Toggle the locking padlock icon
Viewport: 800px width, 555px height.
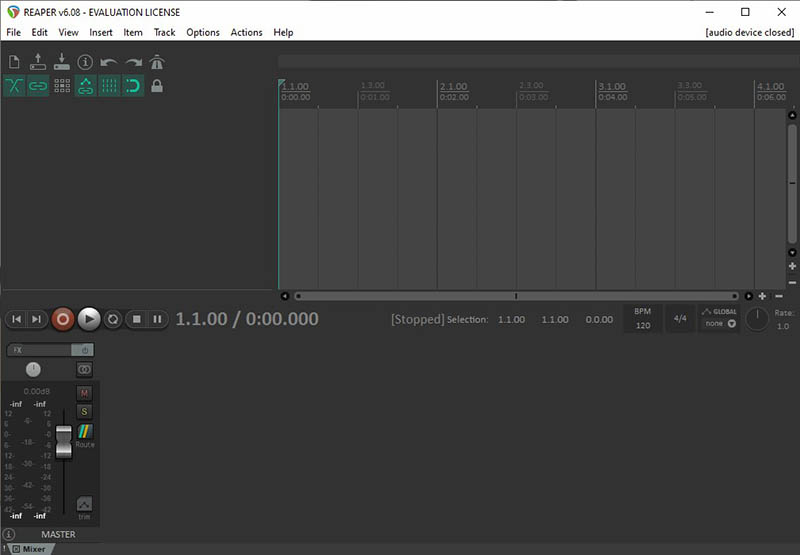pyautogui.click(x=156, y=86)
